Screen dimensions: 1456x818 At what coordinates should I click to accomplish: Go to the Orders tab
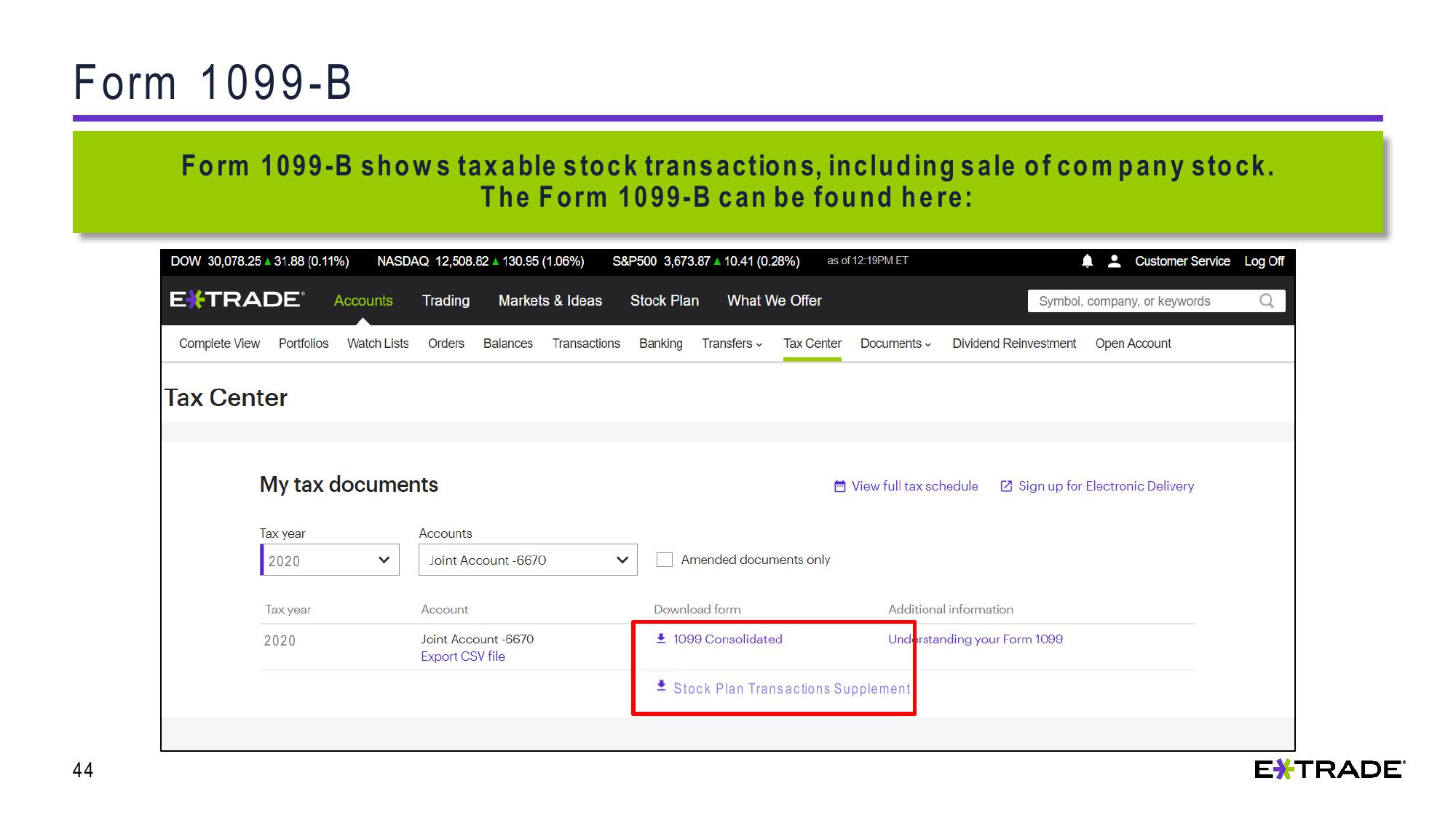coord(446,344)
